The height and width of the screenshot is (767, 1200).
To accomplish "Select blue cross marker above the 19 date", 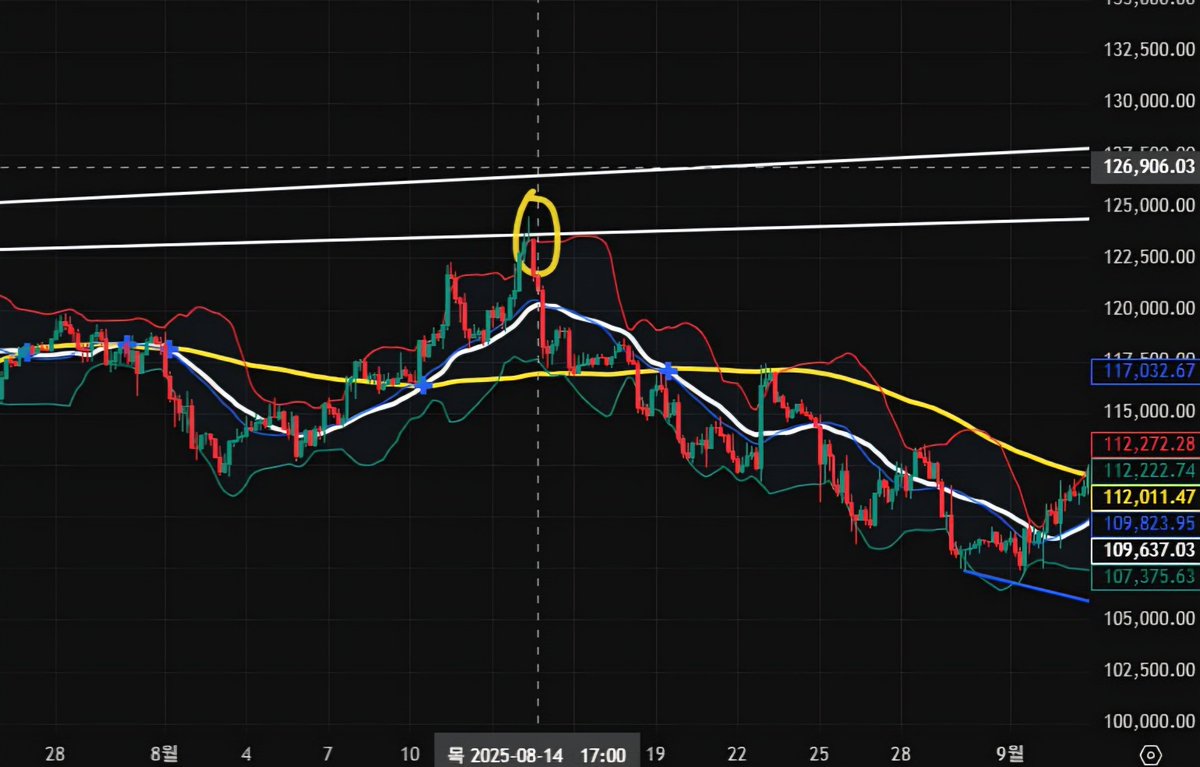I will click(x=668, y=371).
